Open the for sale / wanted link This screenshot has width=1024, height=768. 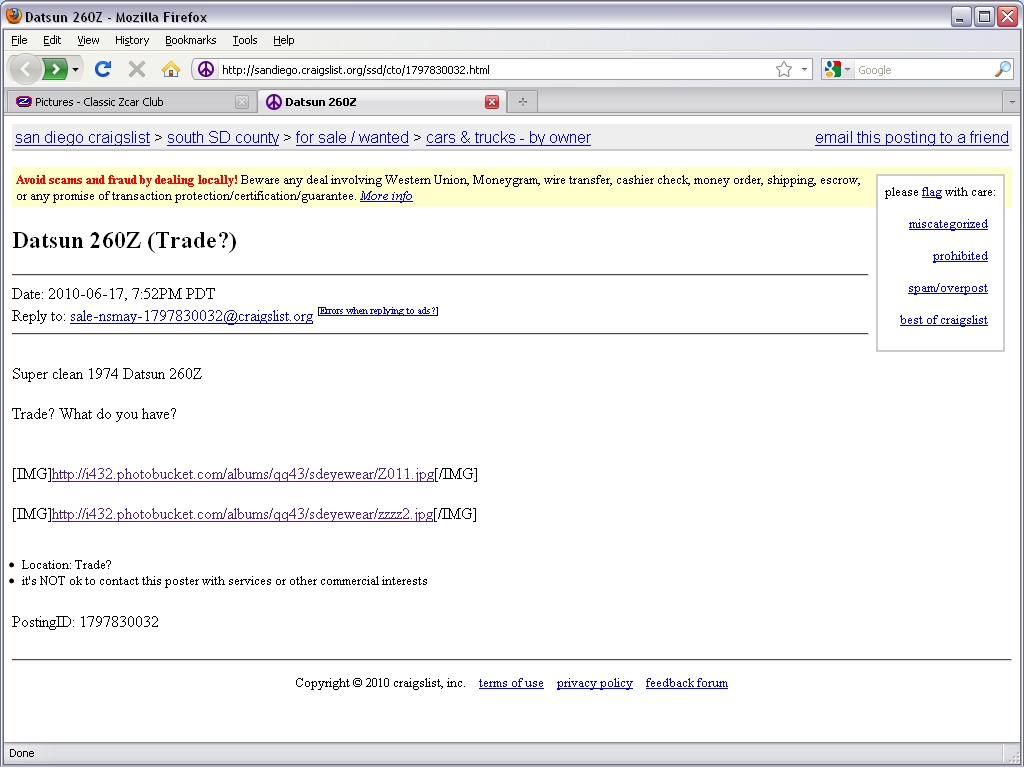point(352,138)
